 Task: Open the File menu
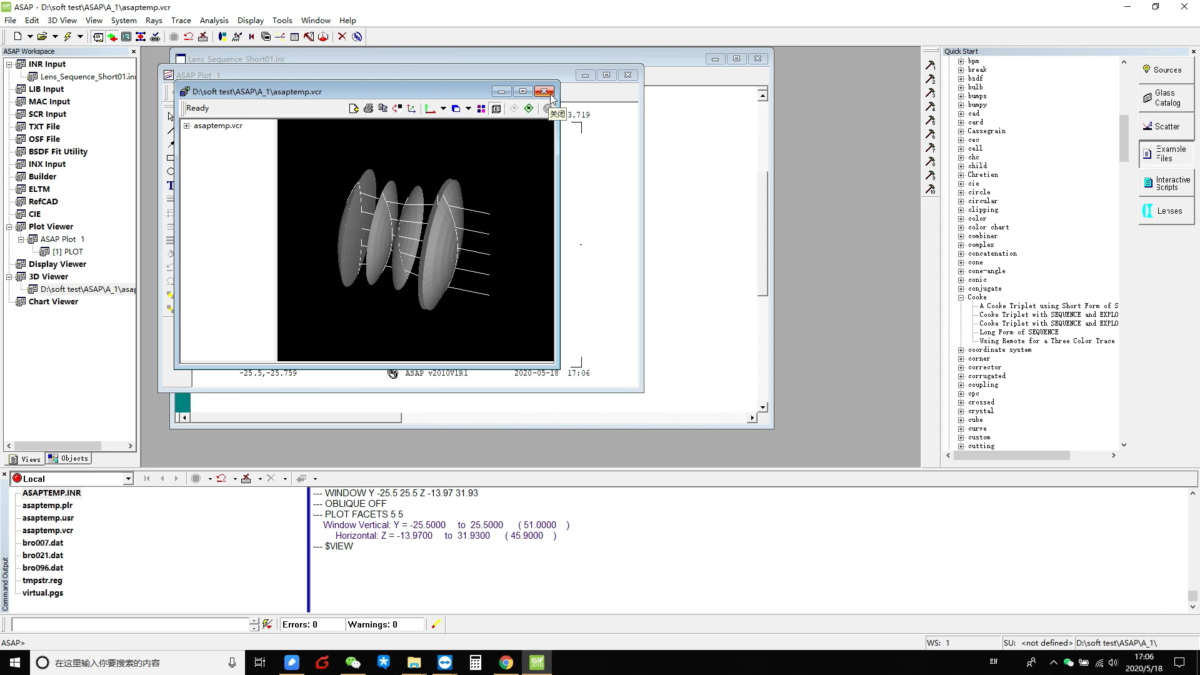(x=10, y=20)
